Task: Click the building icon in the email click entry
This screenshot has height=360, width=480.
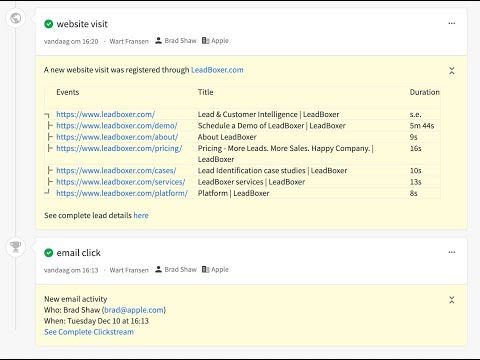Action: [x=205, y=269]
